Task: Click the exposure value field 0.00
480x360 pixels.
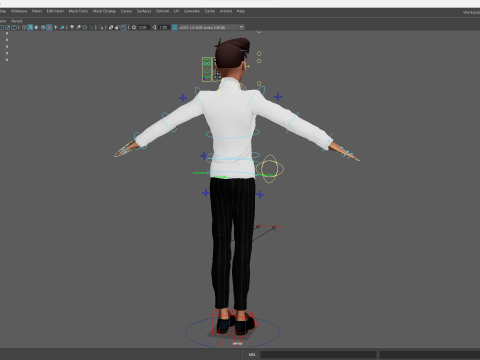Action: point(143,27)
